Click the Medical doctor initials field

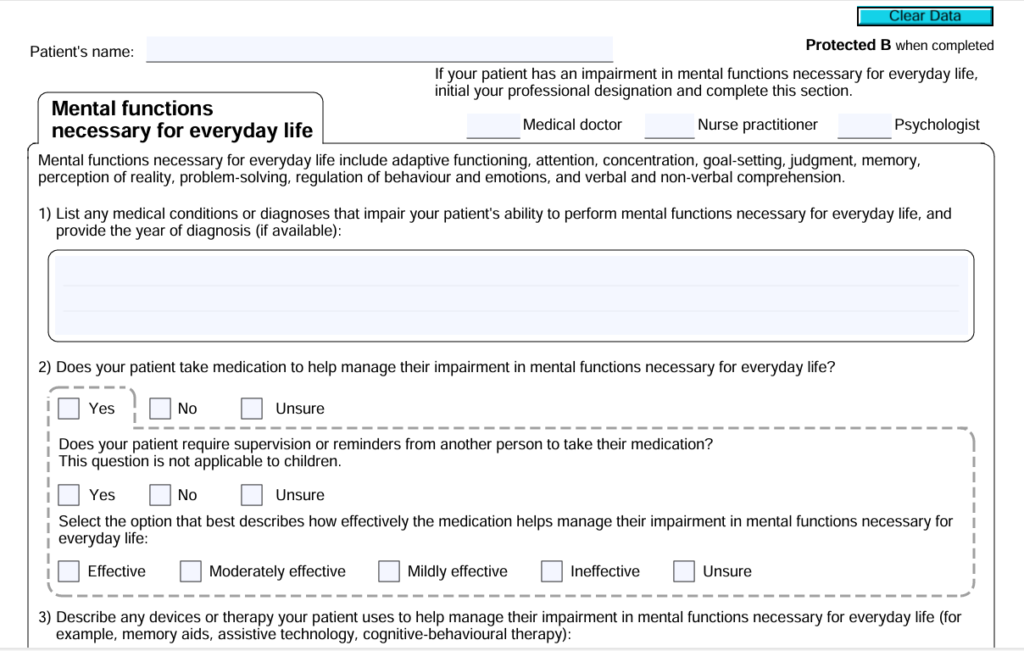[x=491, y=124]
